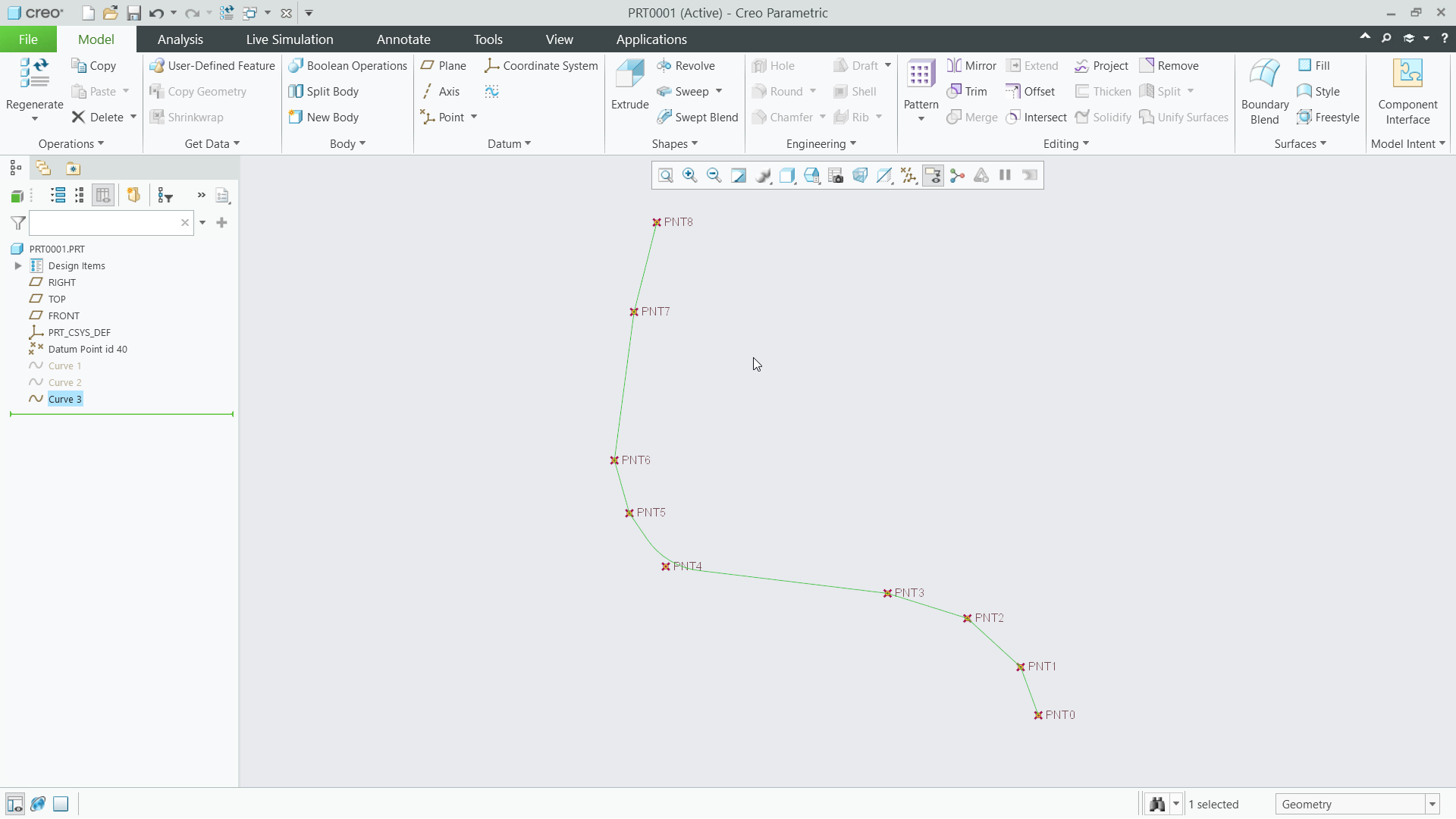Click the Refit view icon
Screen dimensions: 1456x819
(x=666, y=176)
